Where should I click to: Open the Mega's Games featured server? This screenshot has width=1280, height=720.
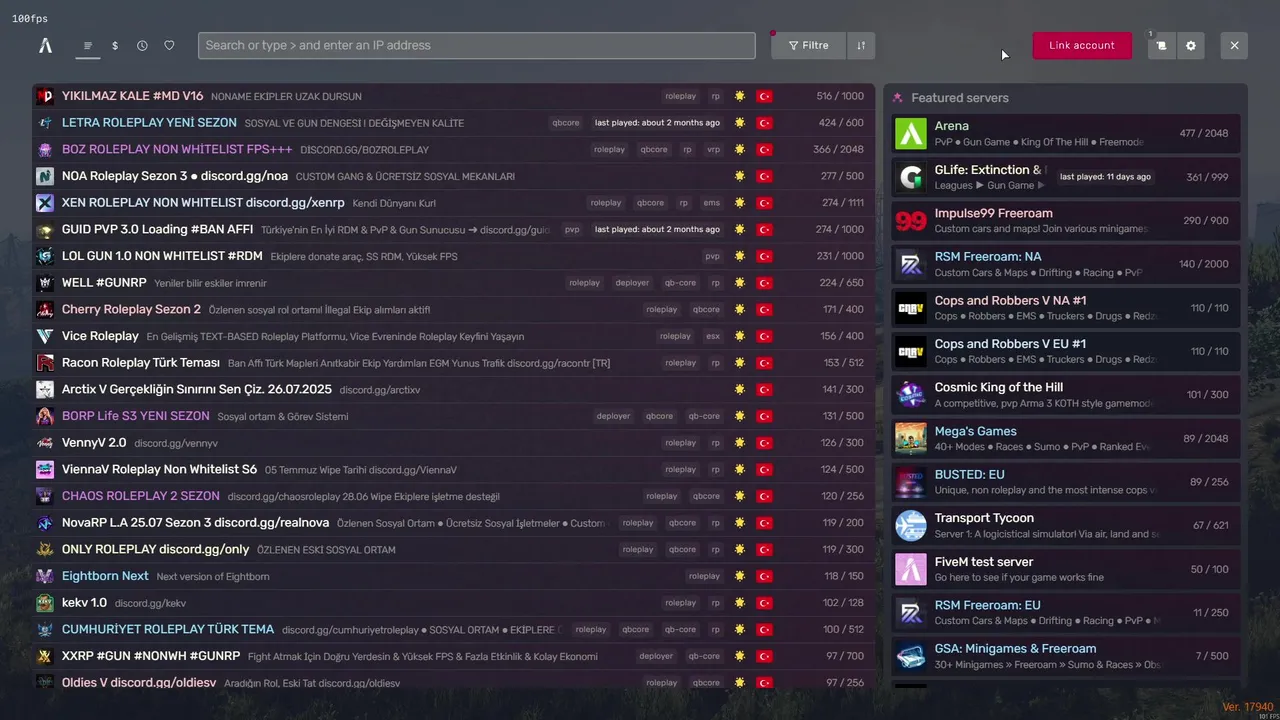click(1066, 438)
